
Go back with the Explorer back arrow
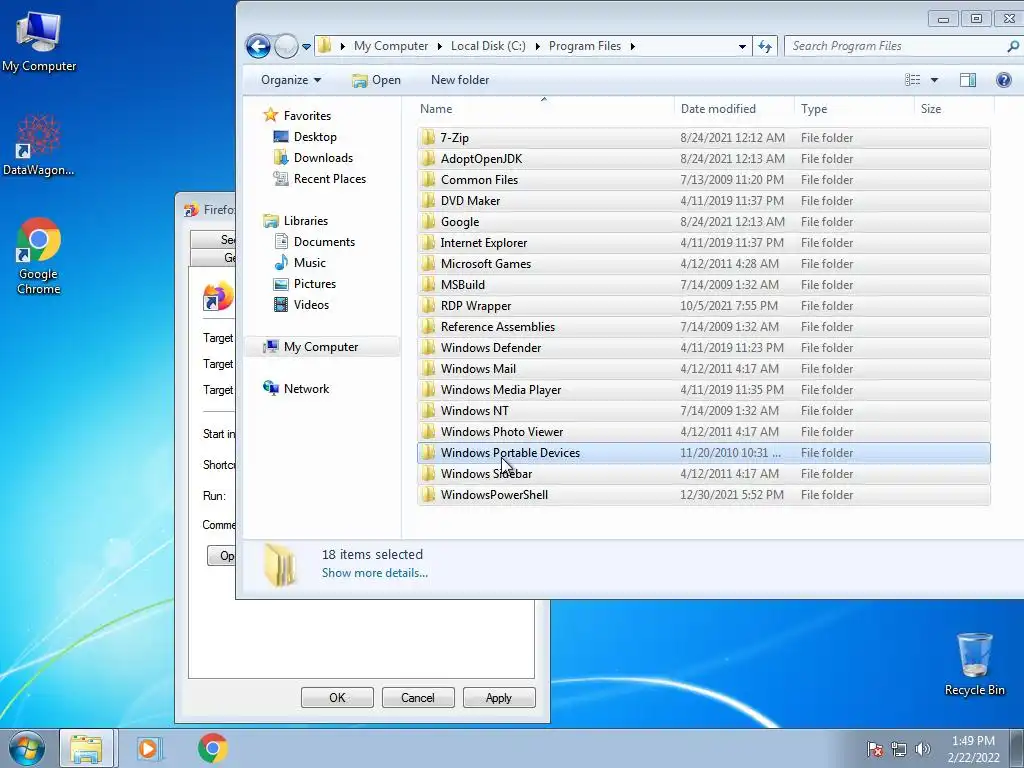pyautogui.click(x=258, y=46)
